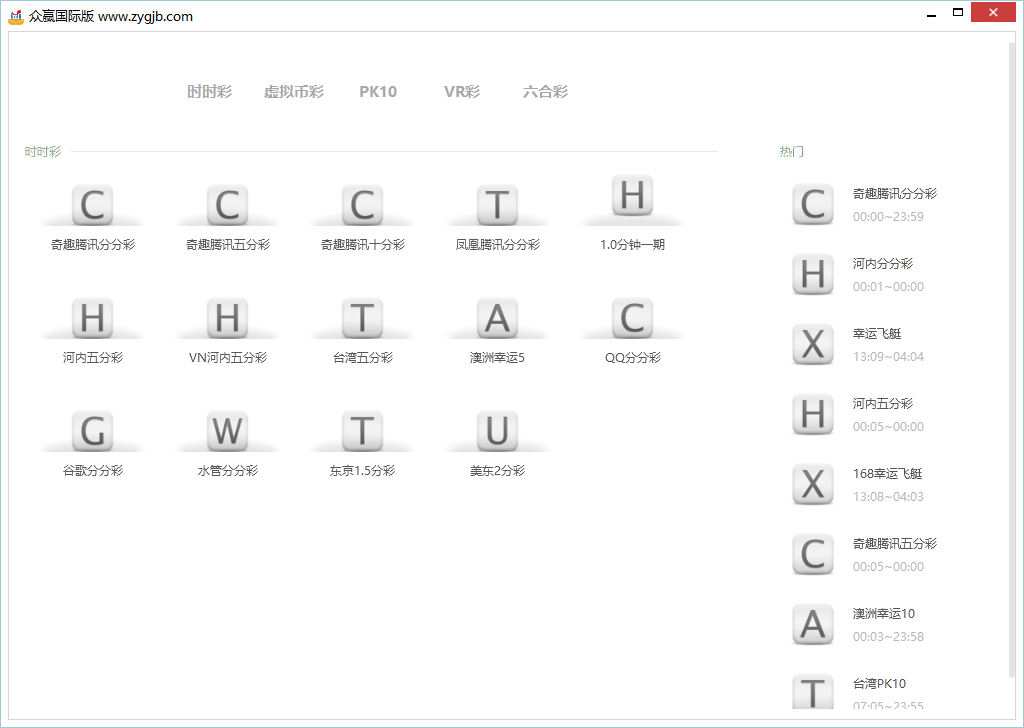Choose the VN河内五分彩 H icon
The height and width of the screenshot is (728, 1024).
point(227,318)
